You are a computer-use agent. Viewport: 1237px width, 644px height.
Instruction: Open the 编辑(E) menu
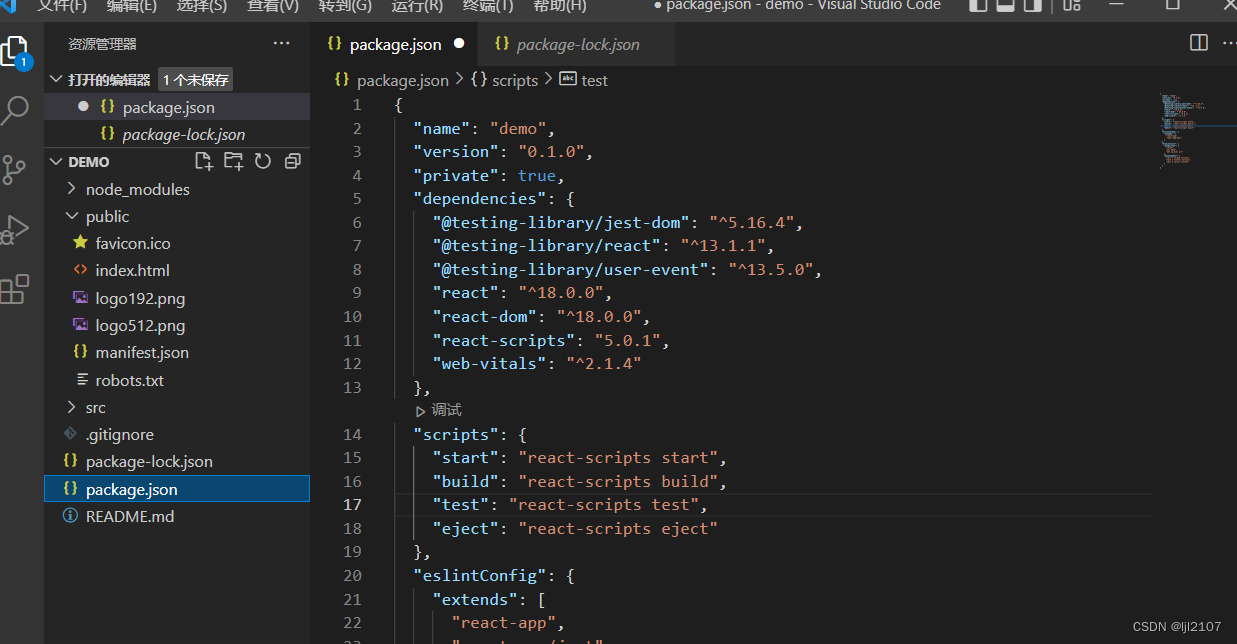pos(132,5)
